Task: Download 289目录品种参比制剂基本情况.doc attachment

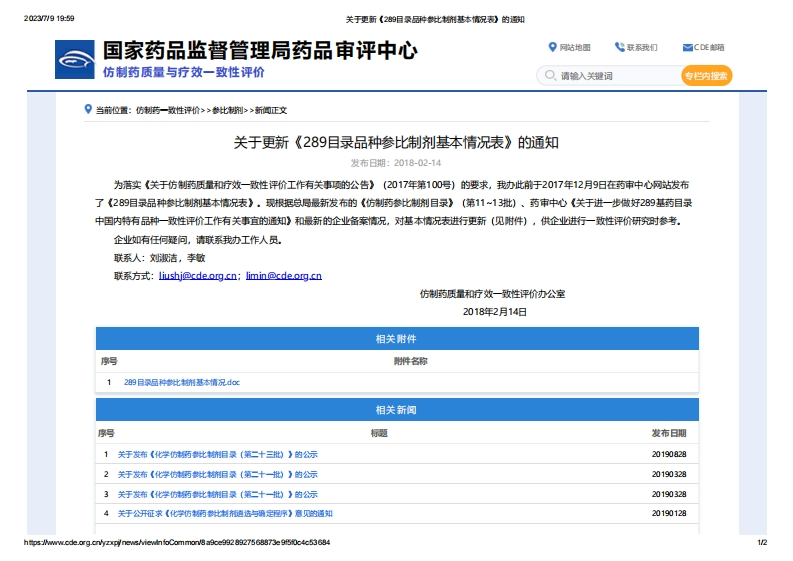Action: [182, 382]
